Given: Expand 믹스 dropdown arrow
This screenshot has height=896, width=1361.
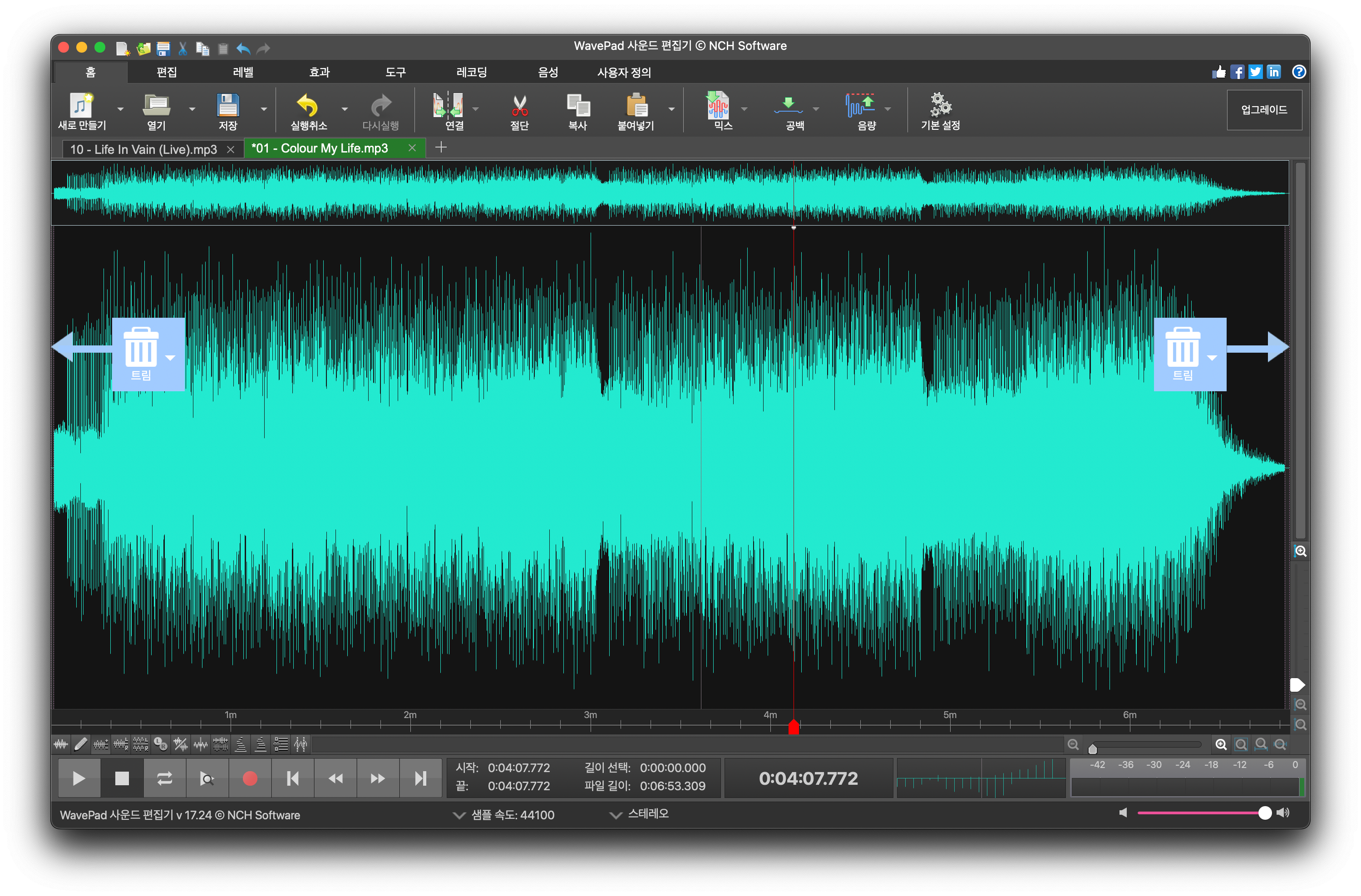Looking at the screenshot, I should click(x=744, y=108).
